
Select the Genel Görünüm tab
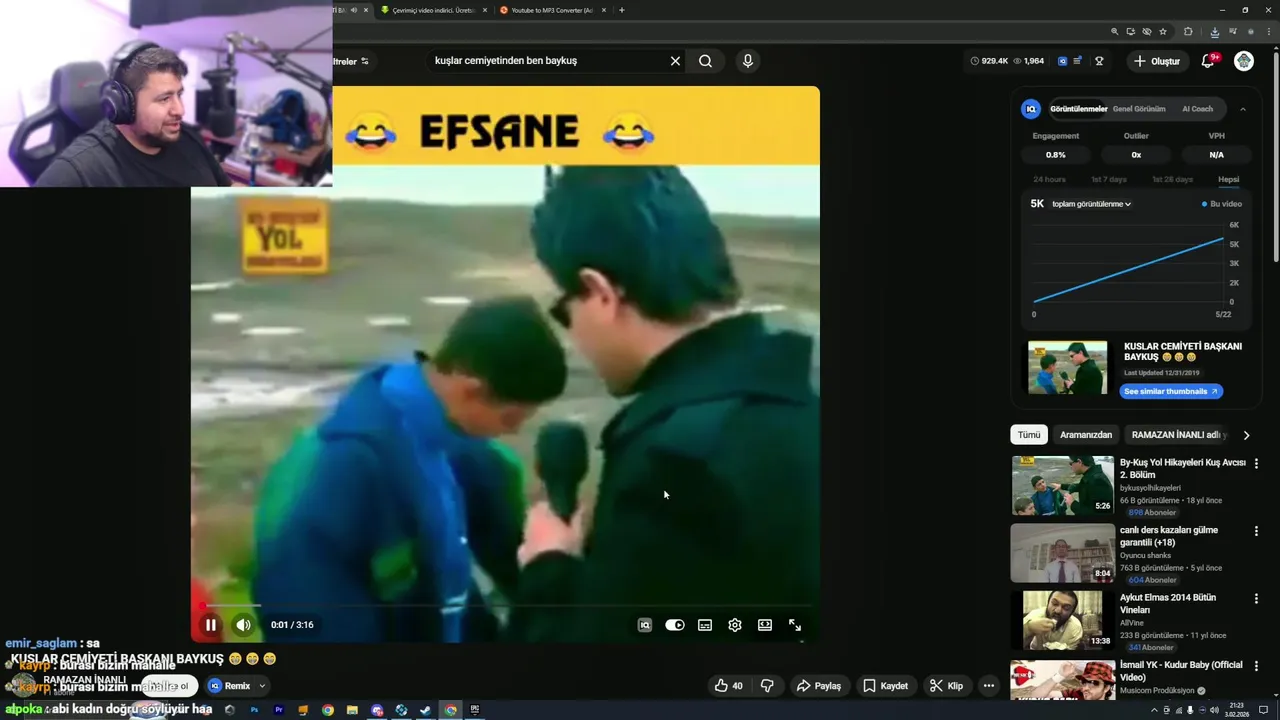tap(1139, 109)
